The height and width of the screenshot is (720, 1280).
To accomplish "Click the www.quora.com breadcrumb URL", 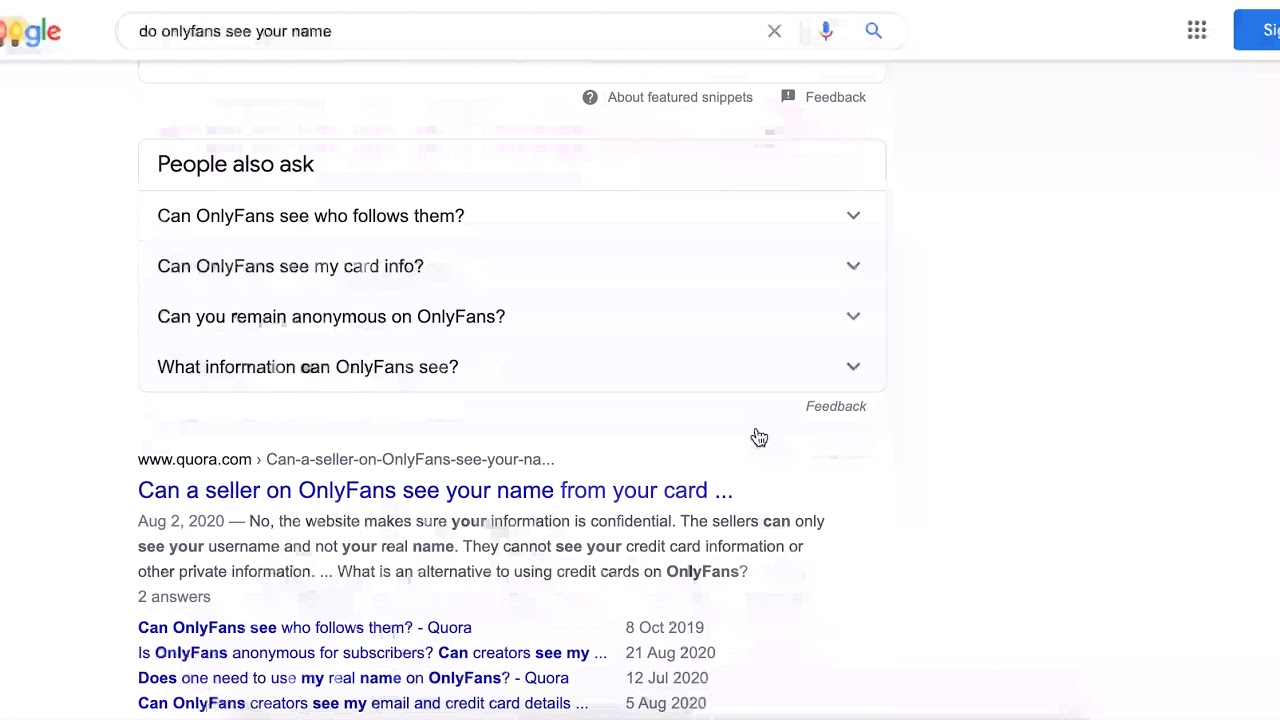I will (x=346, y=459).
